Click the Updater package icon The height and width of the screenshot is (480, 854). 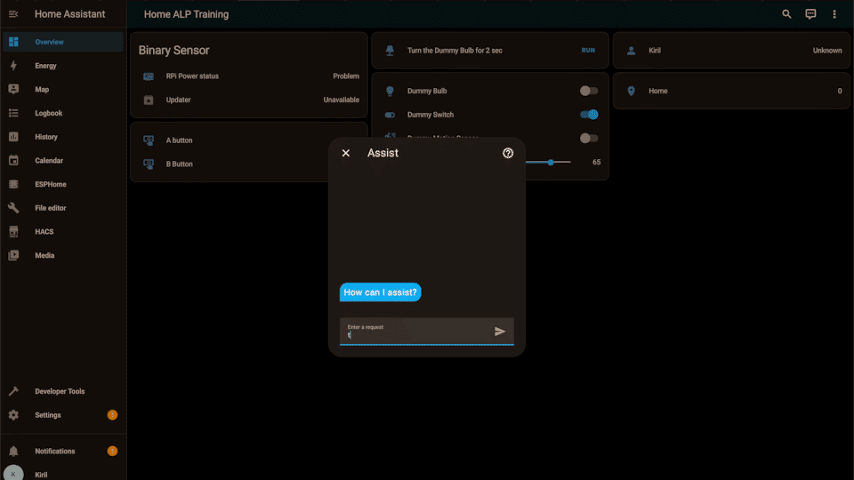[x=148, y=100]
